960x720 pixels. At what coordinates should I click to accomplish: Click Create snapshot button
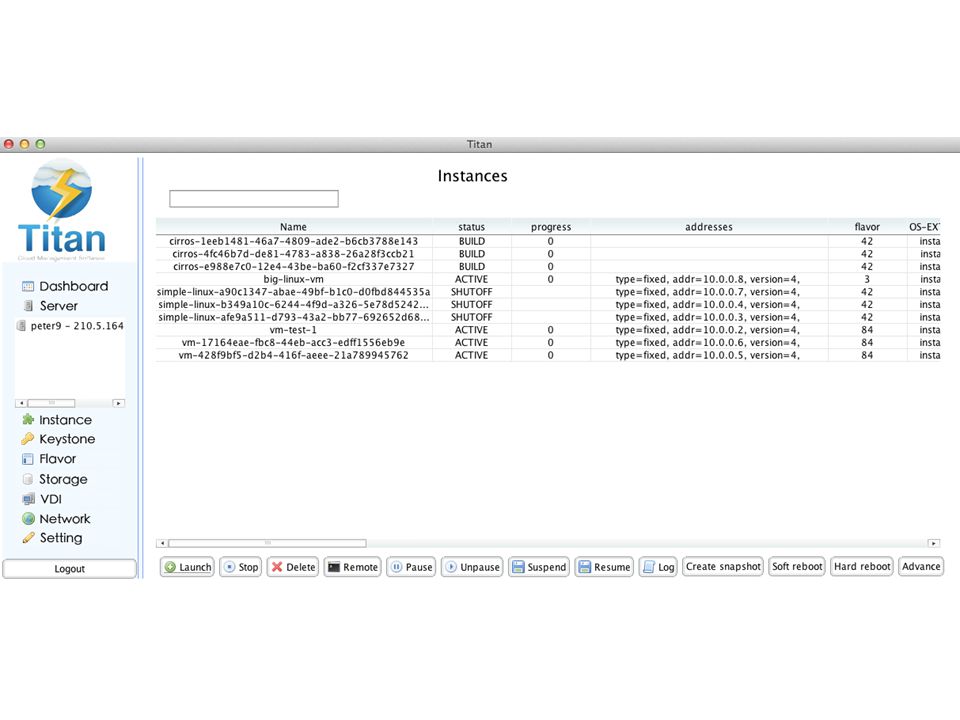[722, 566]
